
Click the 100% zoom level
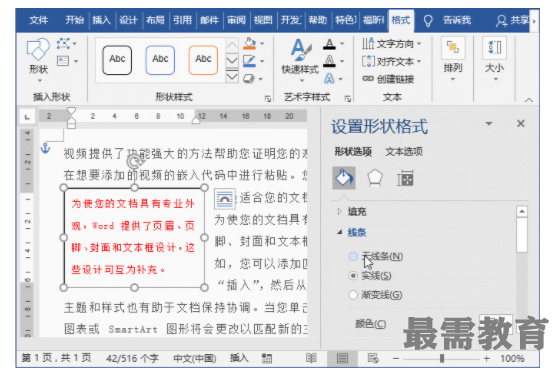(512, 358)
